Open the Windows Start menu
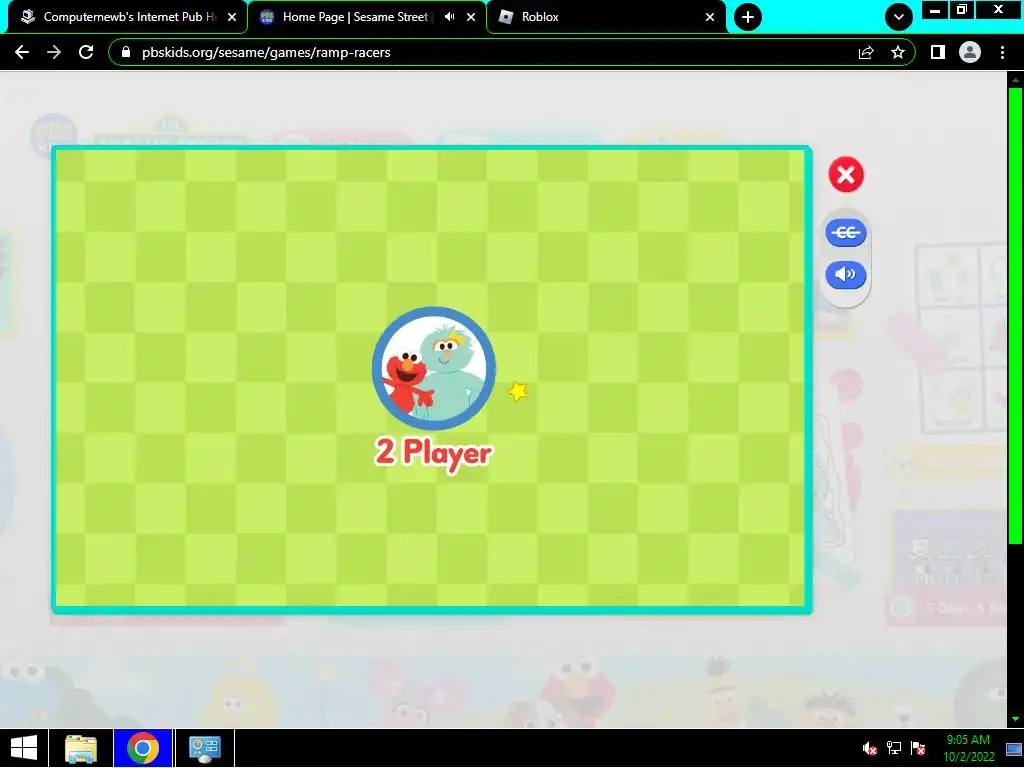1024x768 pixels. coord(24,748)
